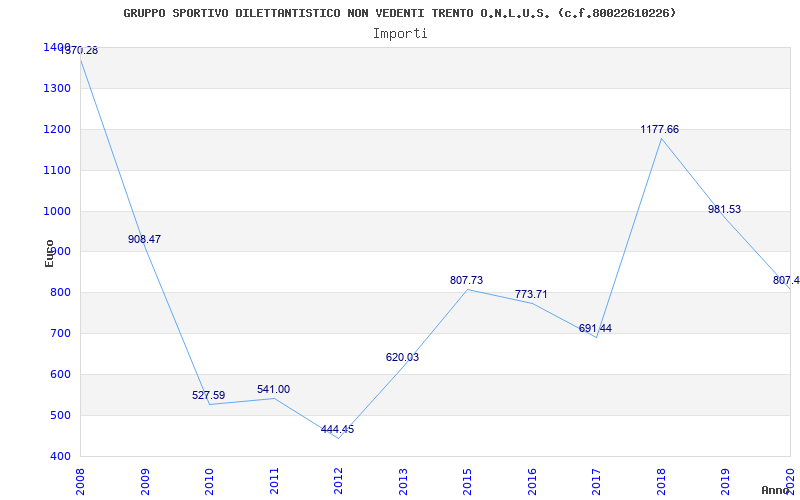Viewport: 800px width, 500px height.
Task: Click the 400 y-axis tick label
Action: (x=60, y=456)
